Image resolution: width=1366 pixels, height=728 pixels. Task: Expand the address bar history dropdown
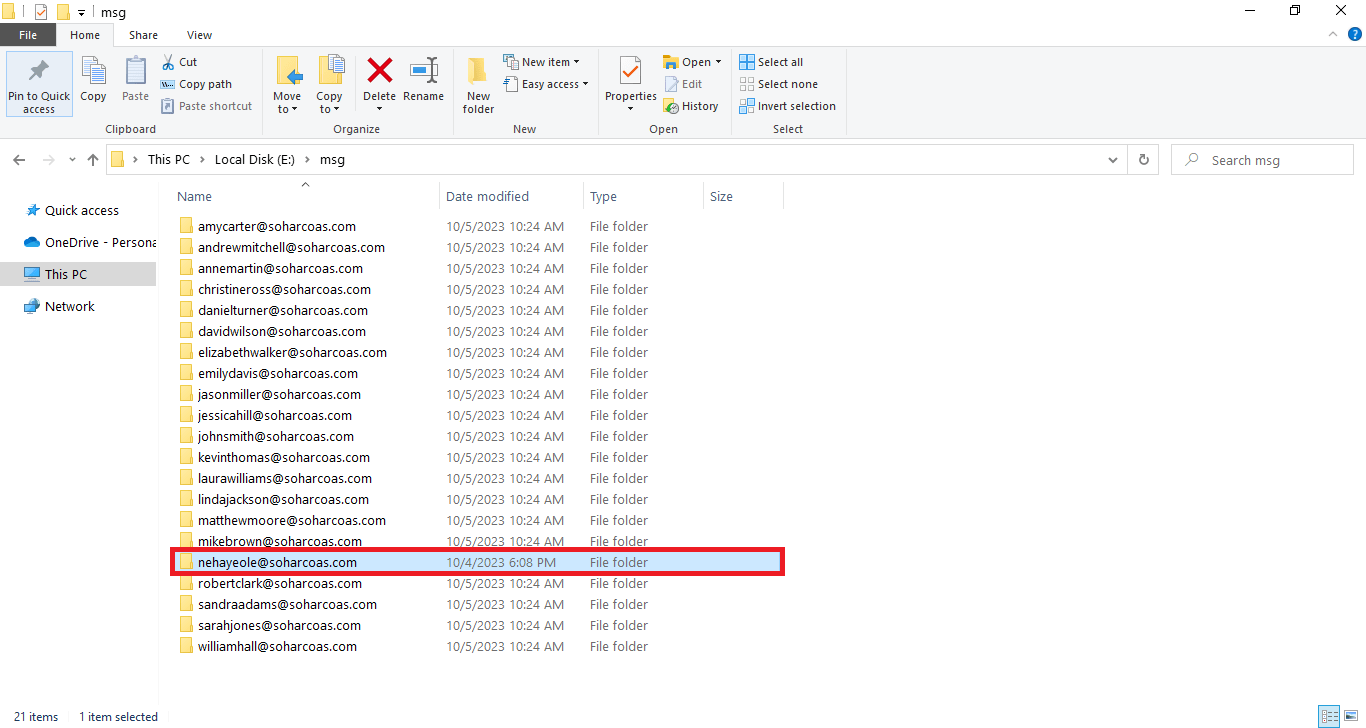pyautogui.click(x=1114, y=160)
